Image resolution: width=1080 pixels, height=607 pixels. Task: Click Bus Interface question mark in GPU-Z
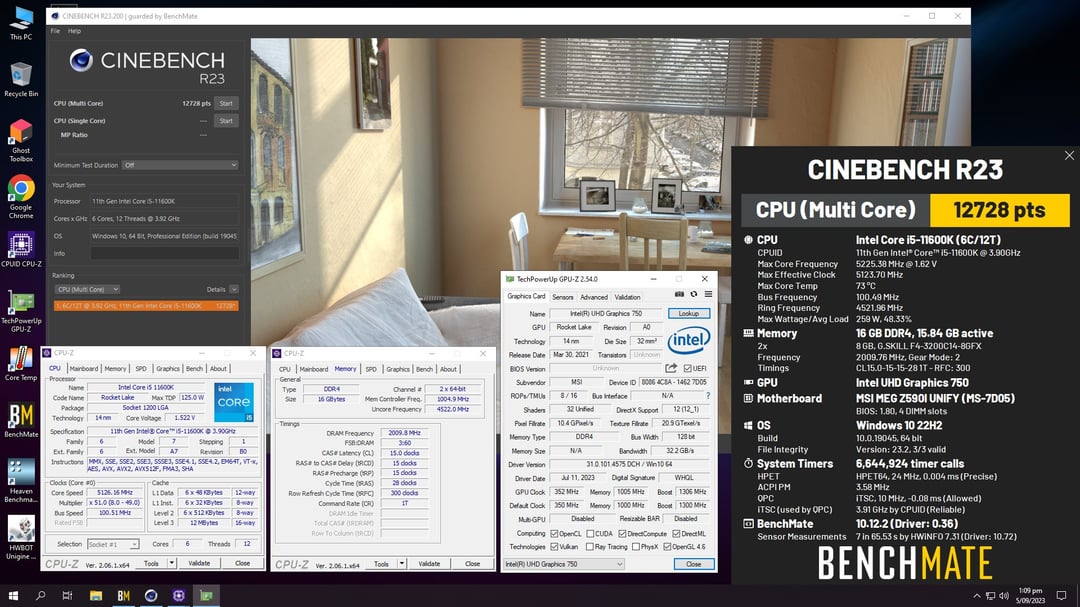[707, 395]
